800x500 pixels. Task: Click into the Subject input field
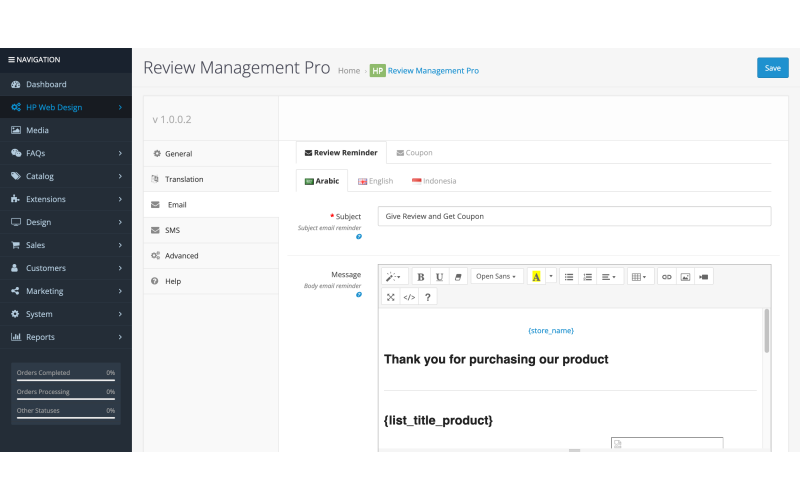click(574, 216)
